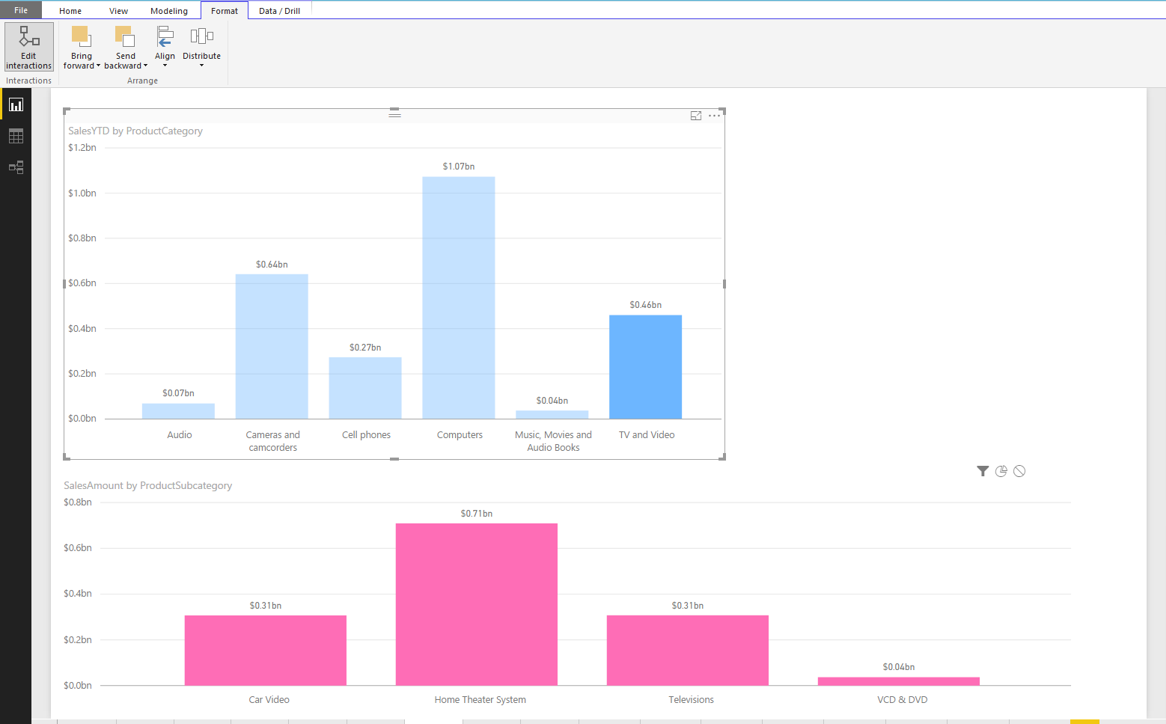Open the Align dropdown
Viewport: 1166px width, 724px height.
(164, 48)
